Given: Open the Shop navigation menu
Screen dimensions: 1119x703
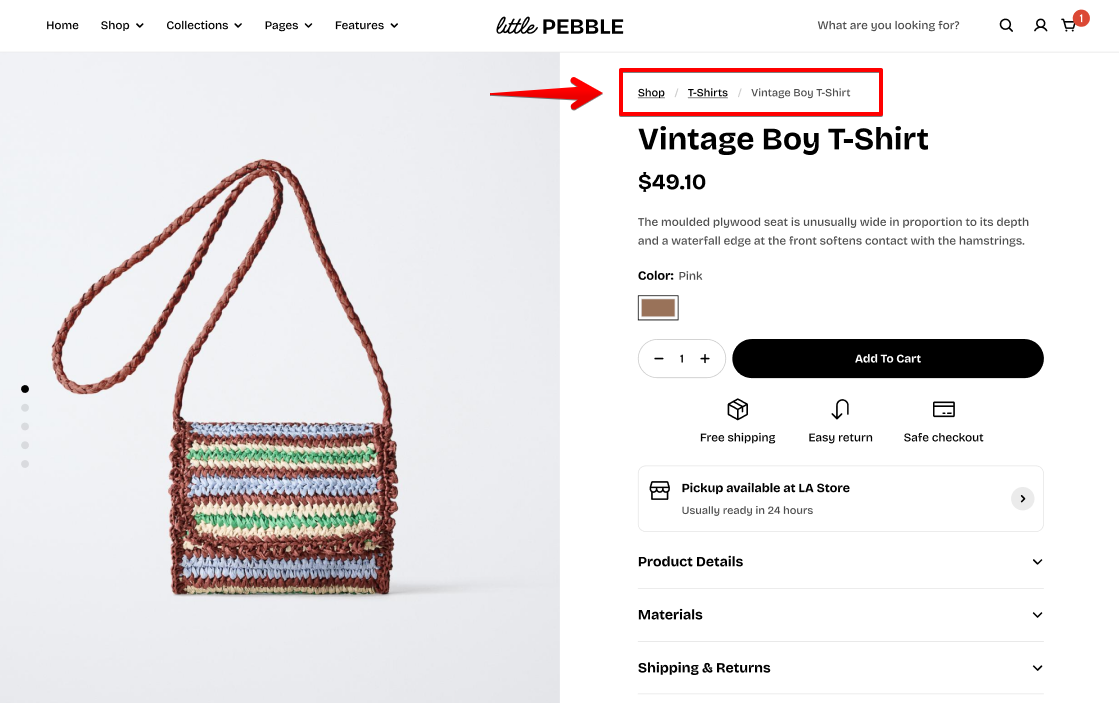Looking at the screenshot, I should pos(122,25).
